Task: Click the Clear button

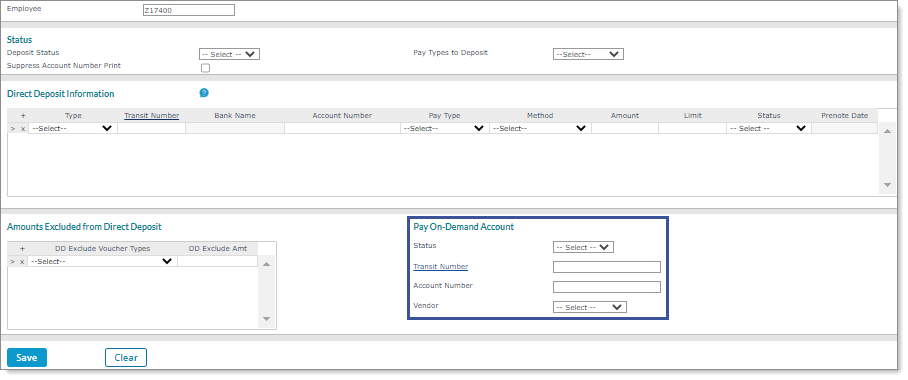Action: point(126,357)
